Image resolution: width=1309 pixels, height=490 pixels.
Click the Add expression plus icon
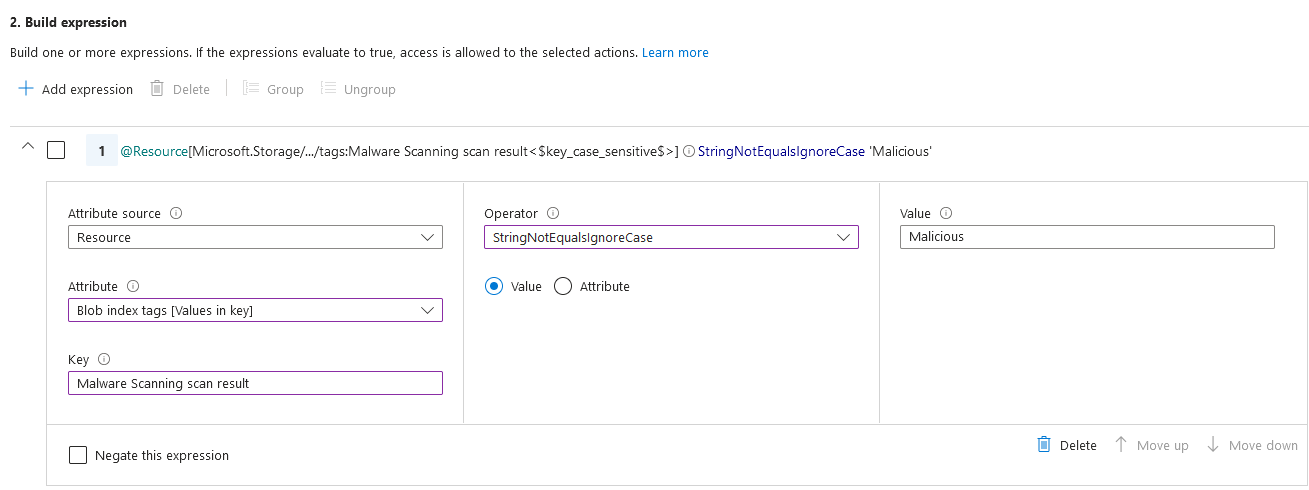(26, 88)
